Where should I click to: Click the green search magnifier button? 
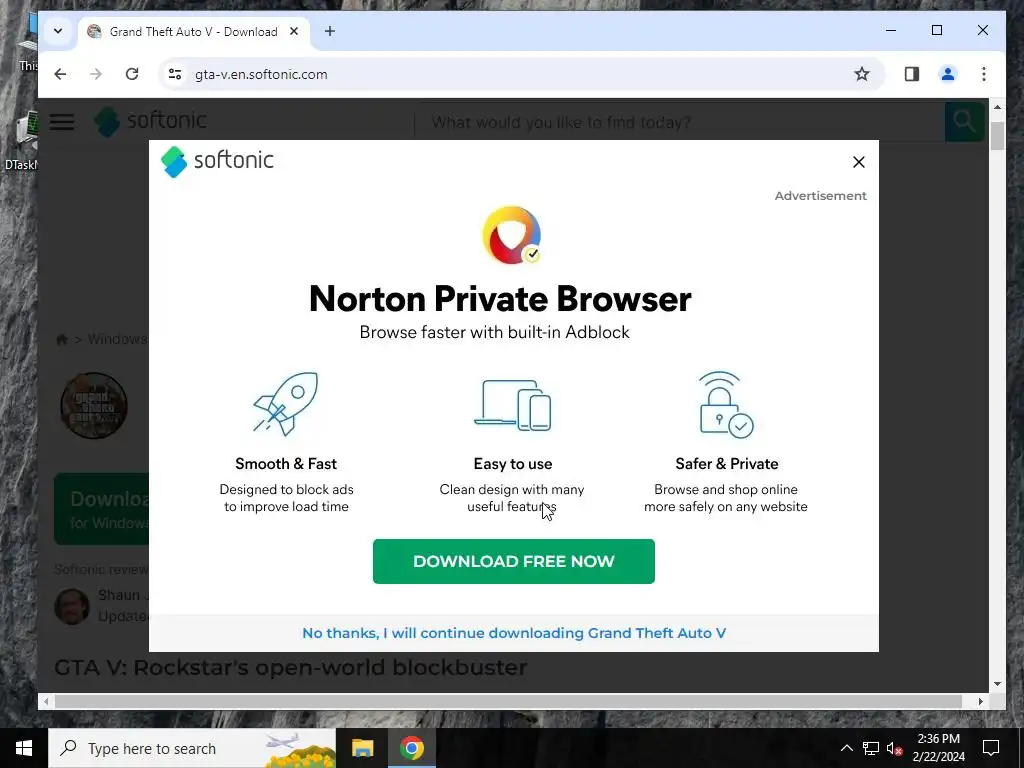pyautogui.click(x=964, y=121)
